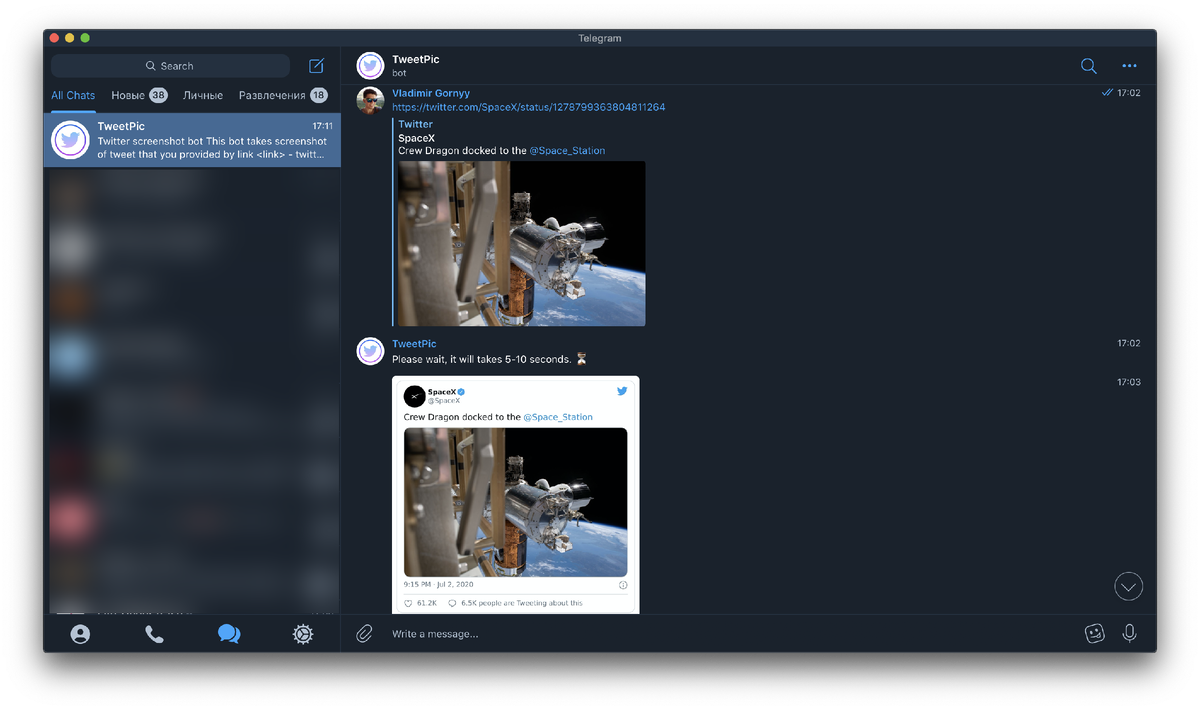Focus the Search chats field
The height and width of the screenshot is (710, 1200).
[x=170, y=66]
